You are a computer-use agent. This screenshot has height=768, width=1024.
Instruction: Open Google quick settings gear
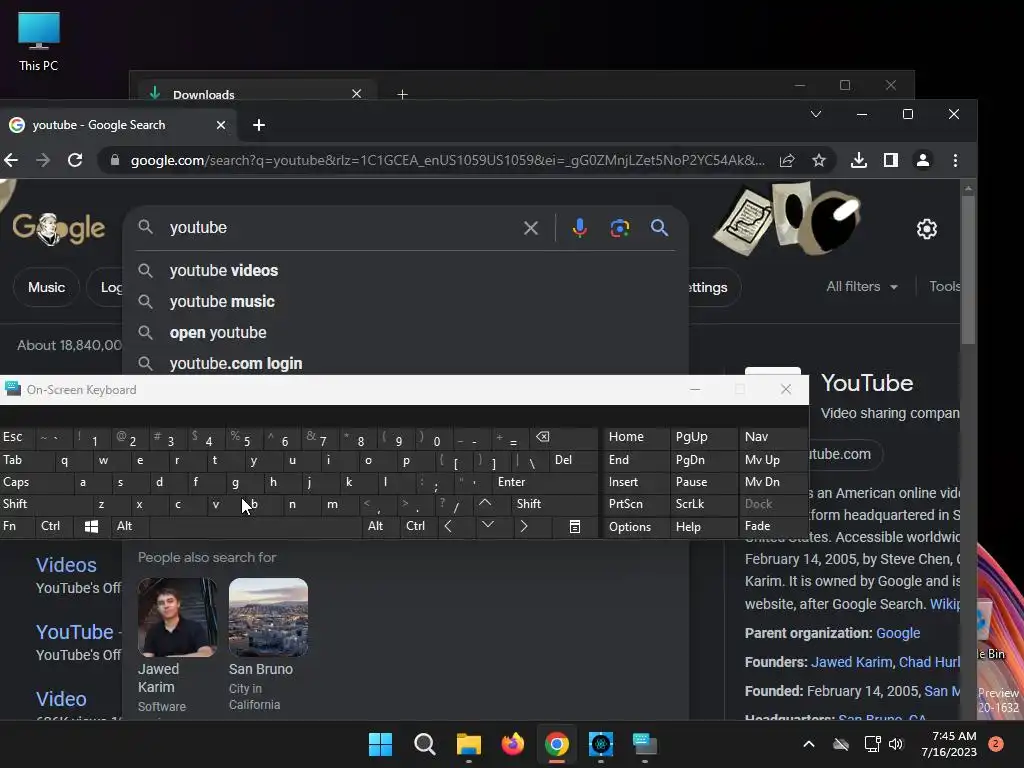point(927,229)
